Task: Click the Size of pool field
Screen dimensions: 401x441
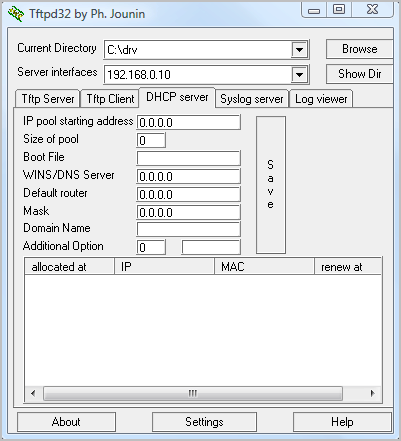Action: pos(151,140)
